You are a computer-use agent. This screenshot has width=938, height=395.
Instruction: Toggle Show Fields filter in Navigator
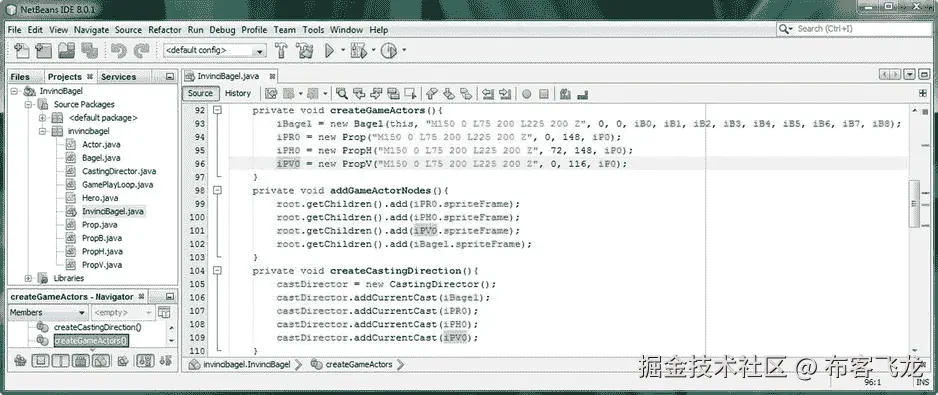coord(40,361)
